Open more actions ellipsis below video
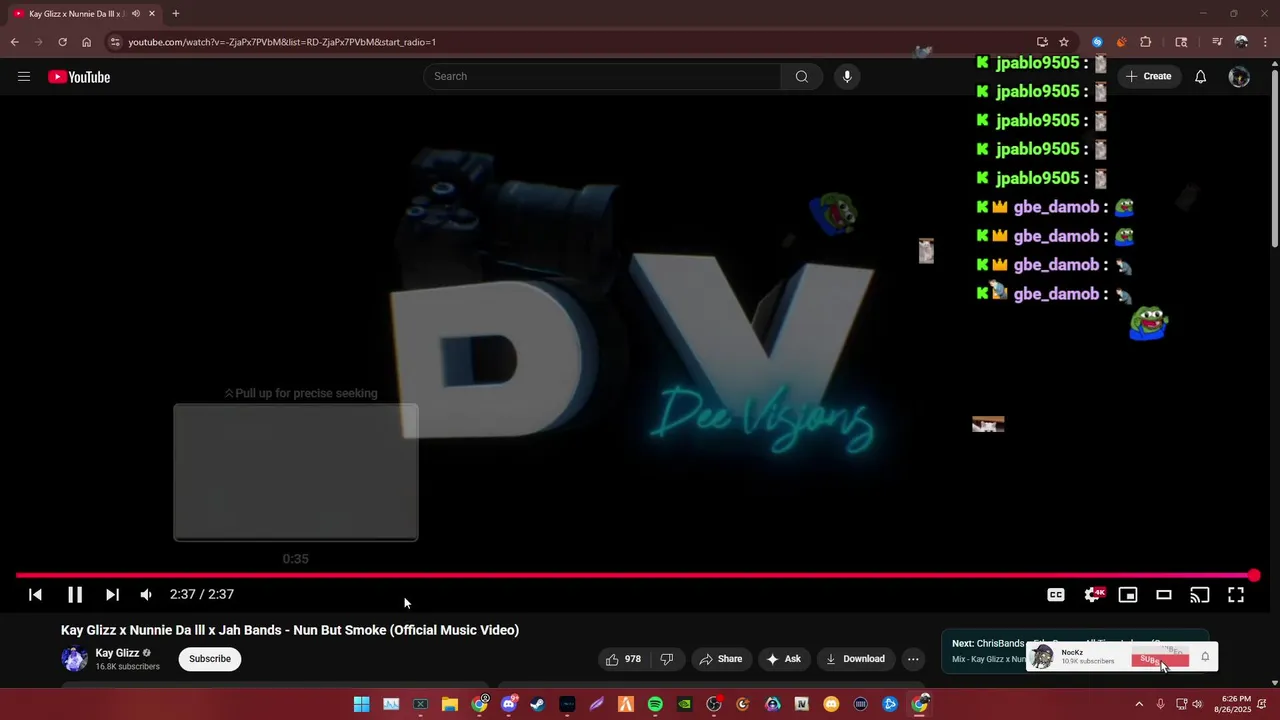The image size is (1280, 720). [x=913, y=659]
